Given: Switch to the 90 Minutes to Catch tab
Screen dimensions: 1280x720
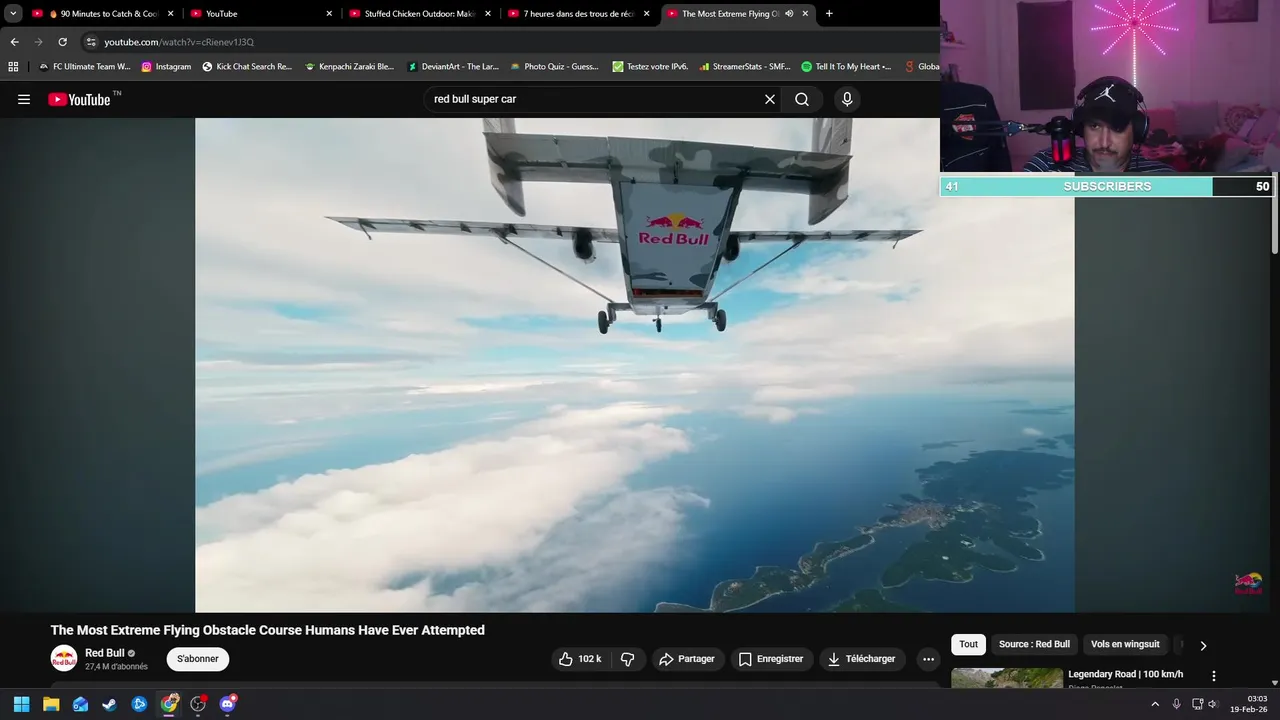Looking at the screenshot, I should click(x=101, y=14).
